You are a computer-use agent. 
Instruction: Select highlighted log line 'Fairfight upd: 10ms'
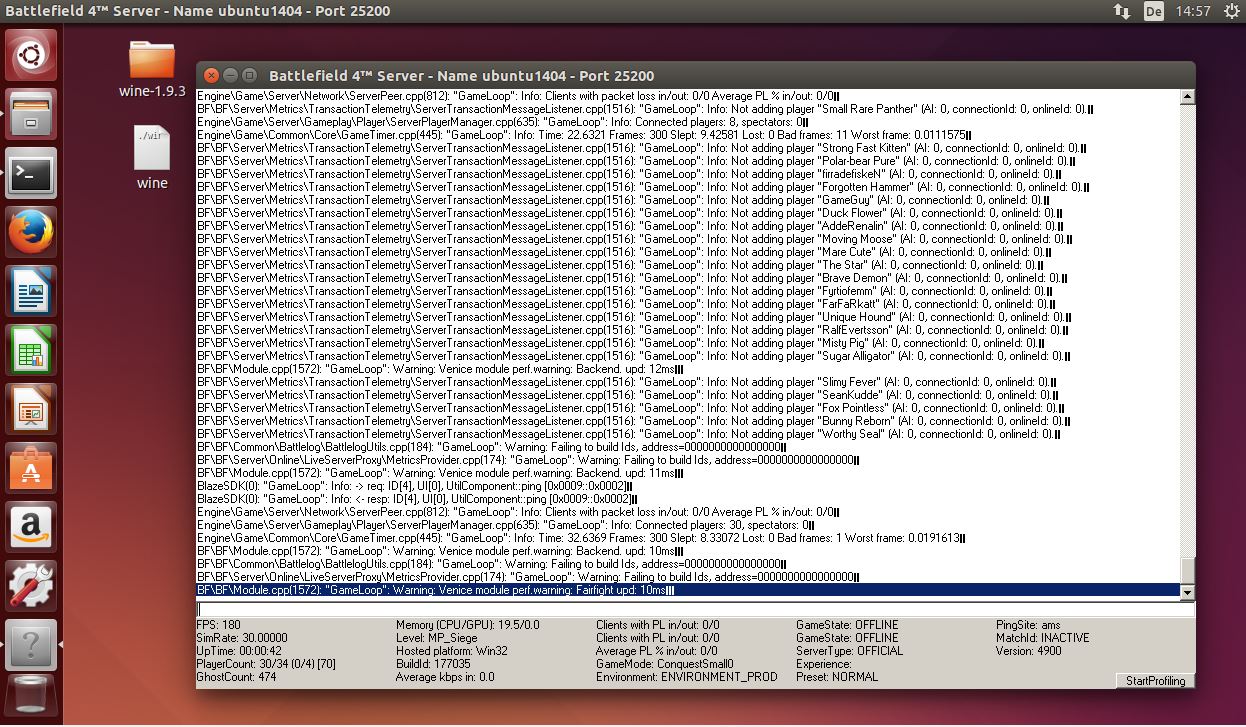[688, 590]
